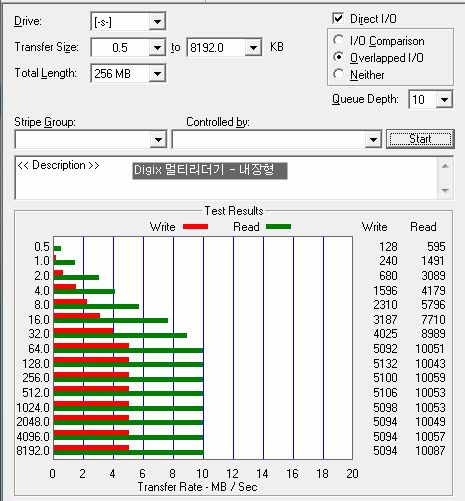465x501 pixels.
Task: Click the read value 10087
Action: point(430,451)
